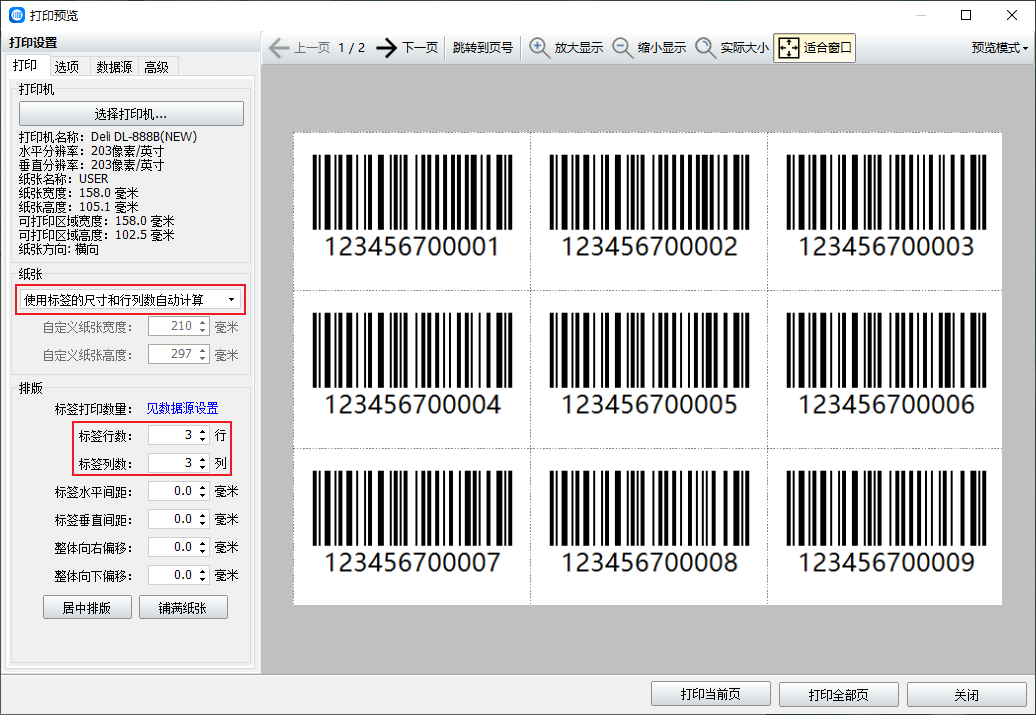Open the 预览模式 preview mode dropdown
1036x715 pixels.
(1000, 48)
